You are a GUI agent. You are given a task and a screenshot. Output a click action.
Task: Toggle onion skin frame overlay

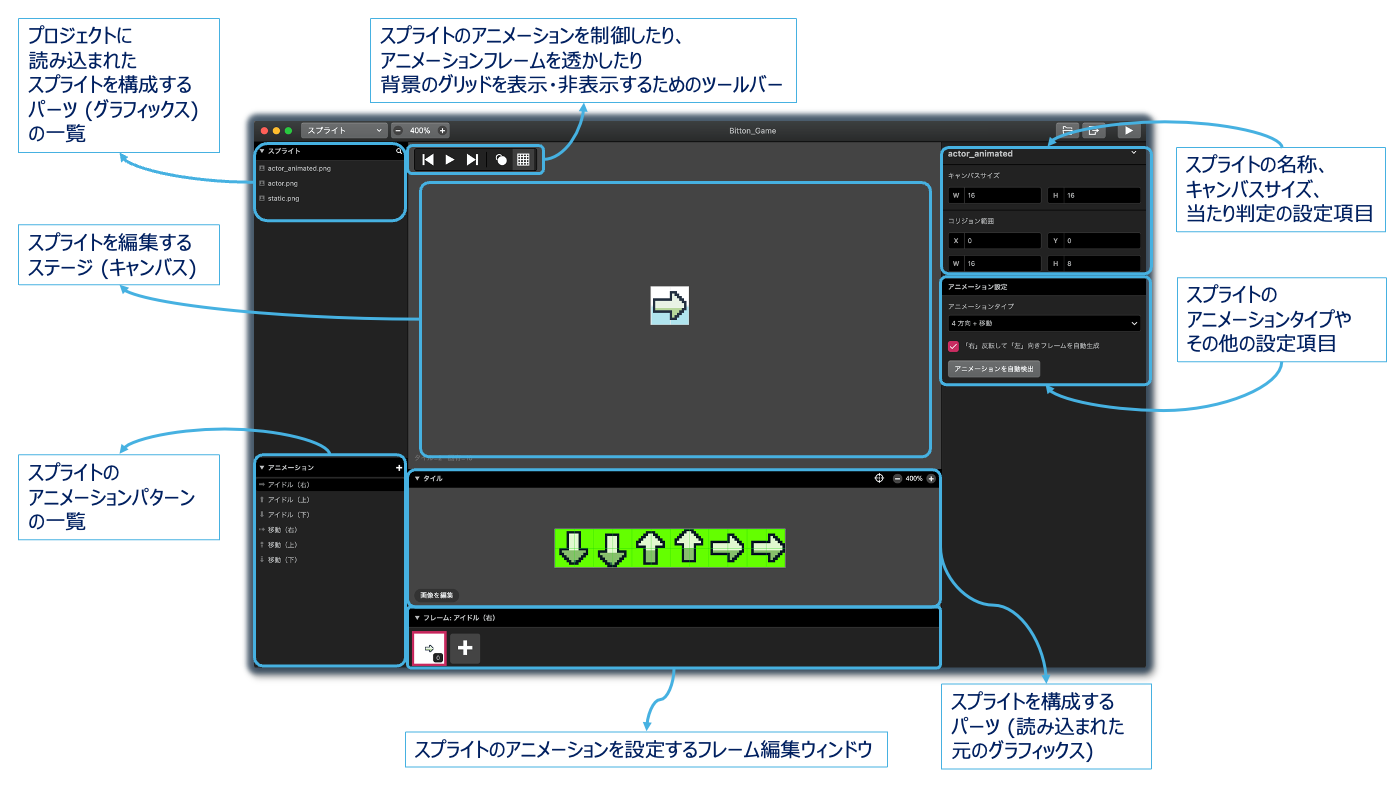point(501,159)
